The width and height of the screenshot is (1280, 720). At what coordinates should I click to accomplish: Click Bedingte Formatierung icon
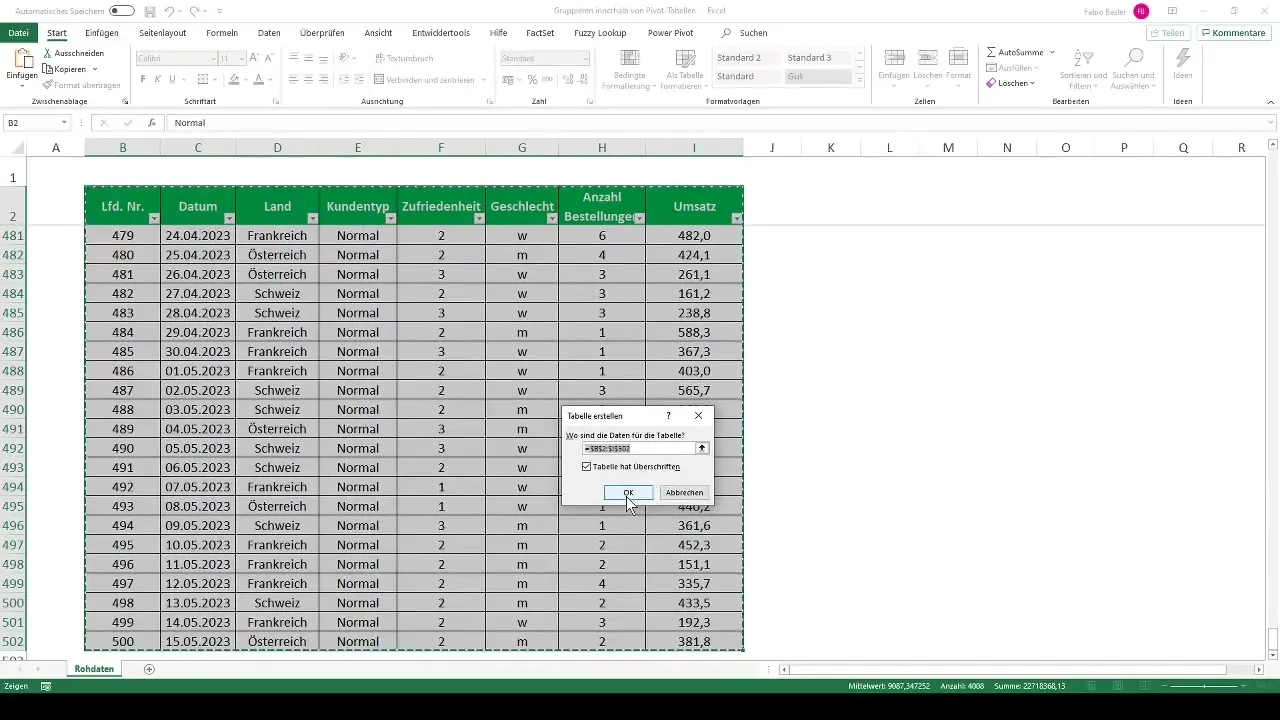(x=630, y=58)
